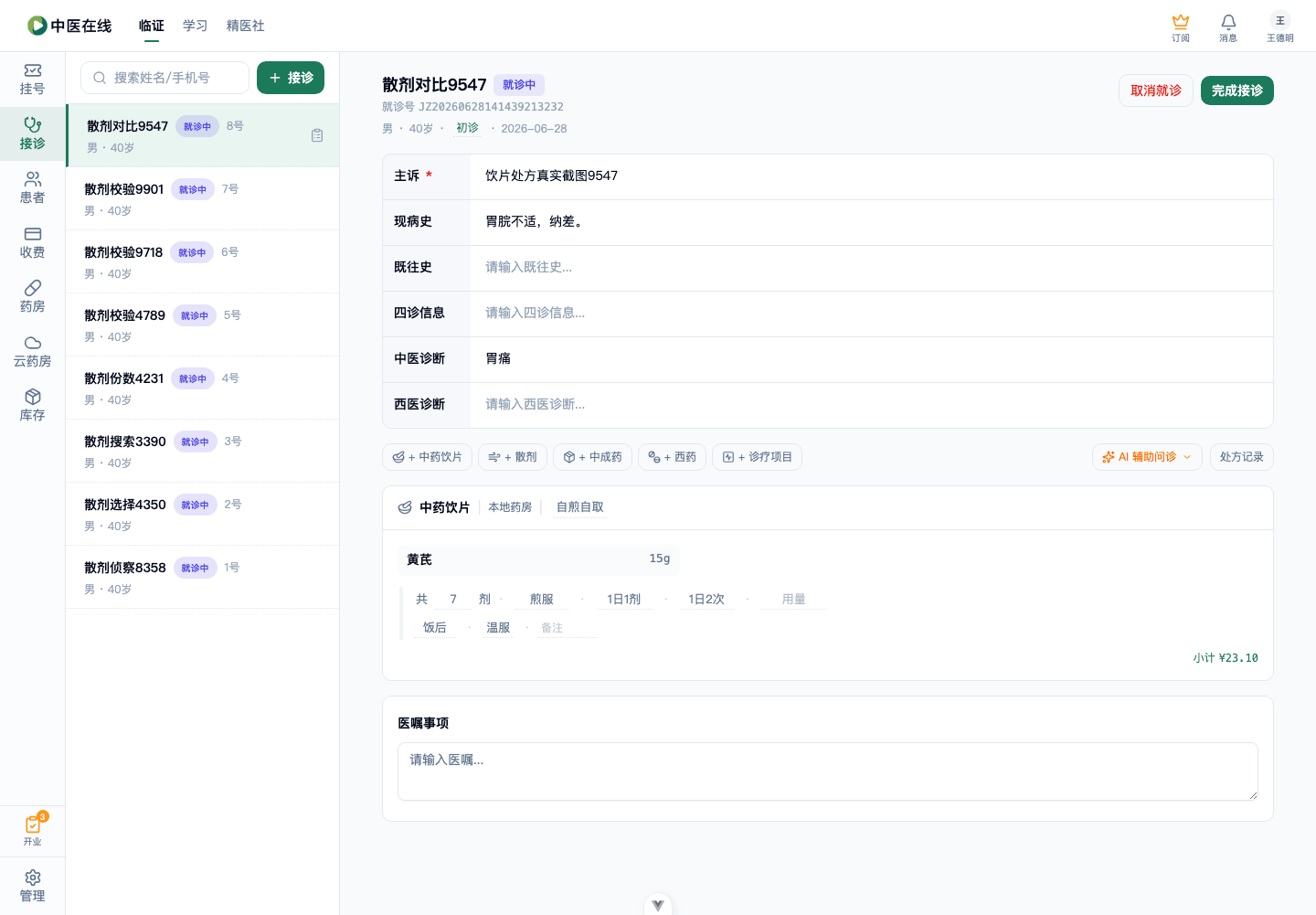
Task: Click the 四诊信息 input field
Action: pyautogui.click(x=872, y=314)
